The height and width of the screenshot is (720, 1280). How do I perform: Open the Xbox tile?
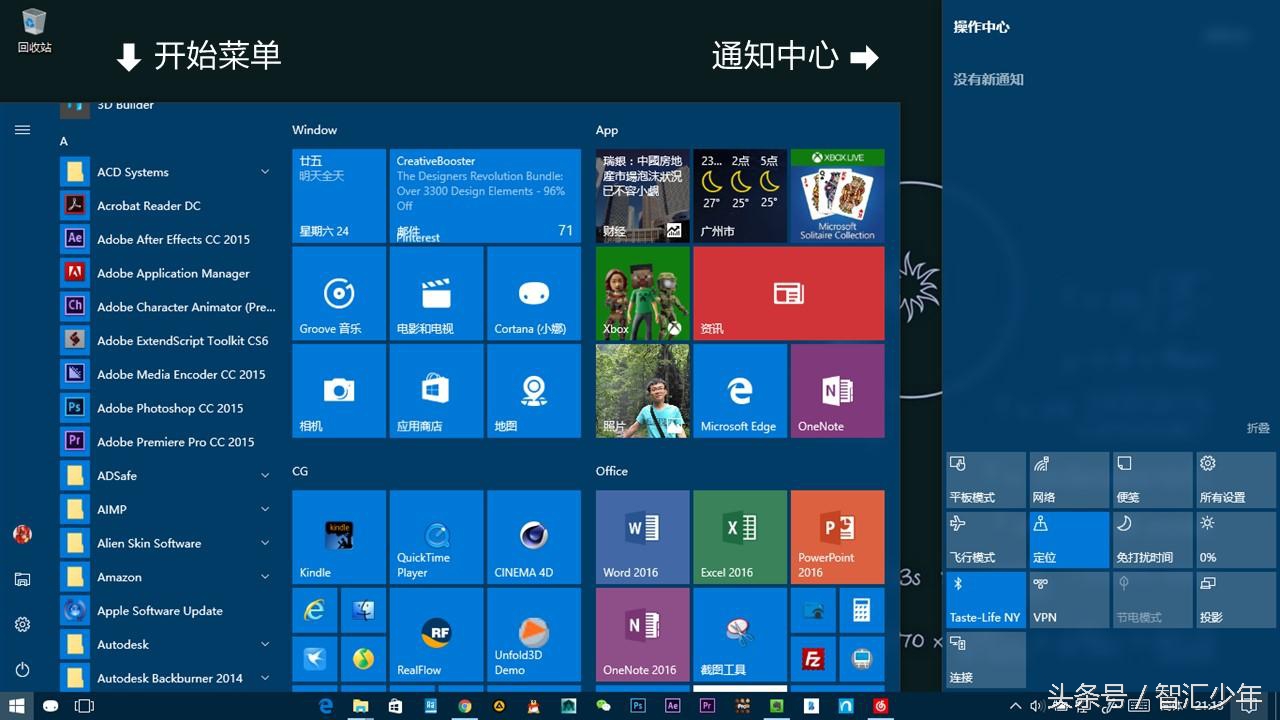(643, 293)
